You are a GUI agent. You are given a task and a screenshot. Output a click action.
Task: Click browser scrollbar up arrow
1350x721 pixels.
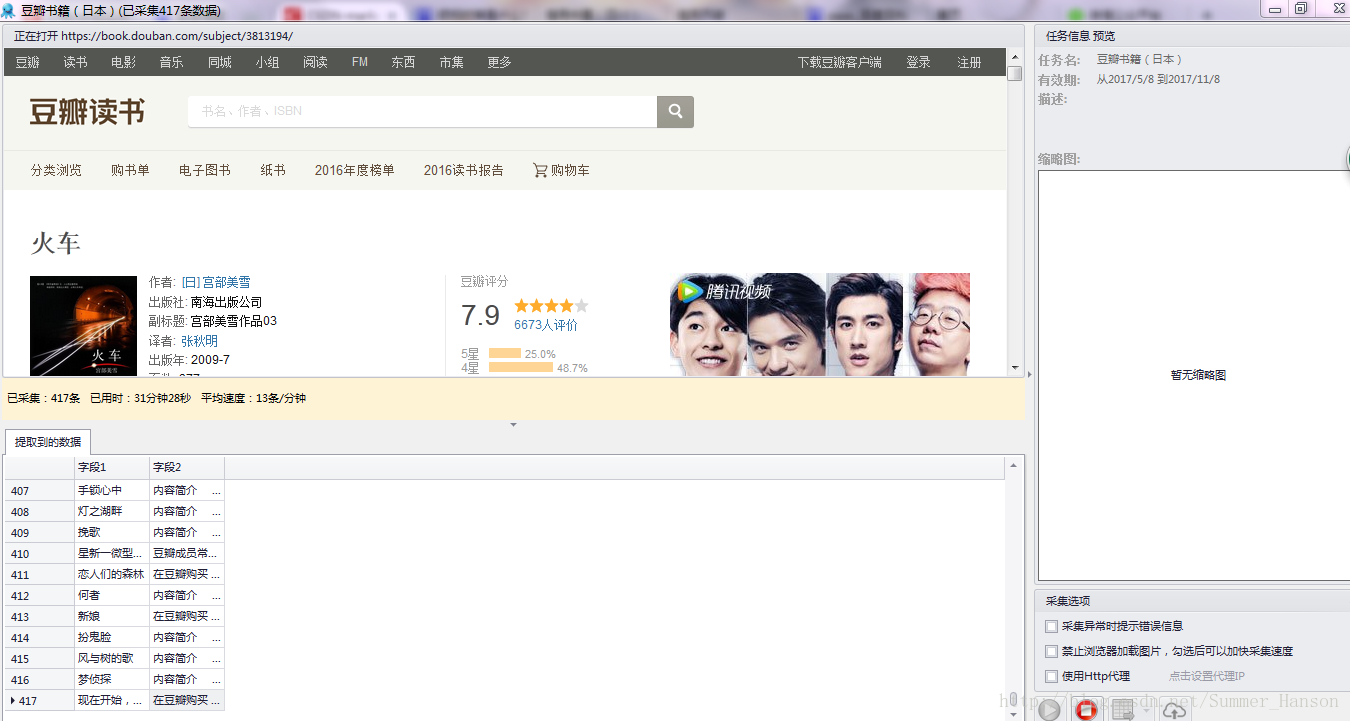[x=1015, y=57]
